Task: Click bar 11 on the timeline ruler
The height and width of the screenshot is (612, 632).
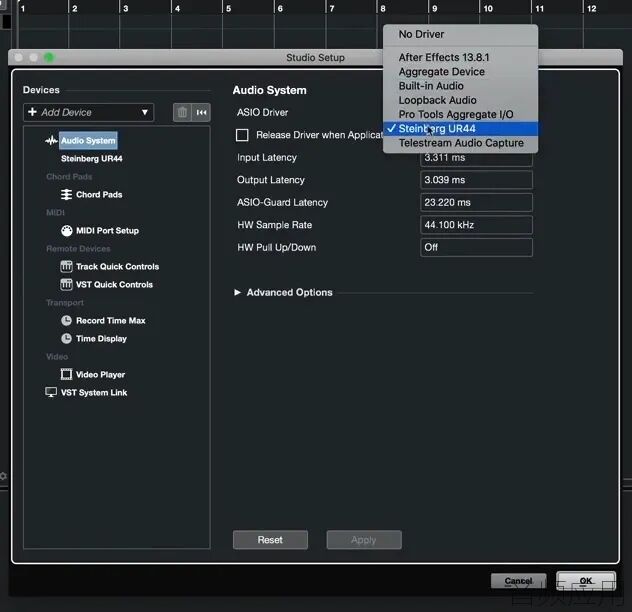Action: pyautogui.click(x=540, y=8)
